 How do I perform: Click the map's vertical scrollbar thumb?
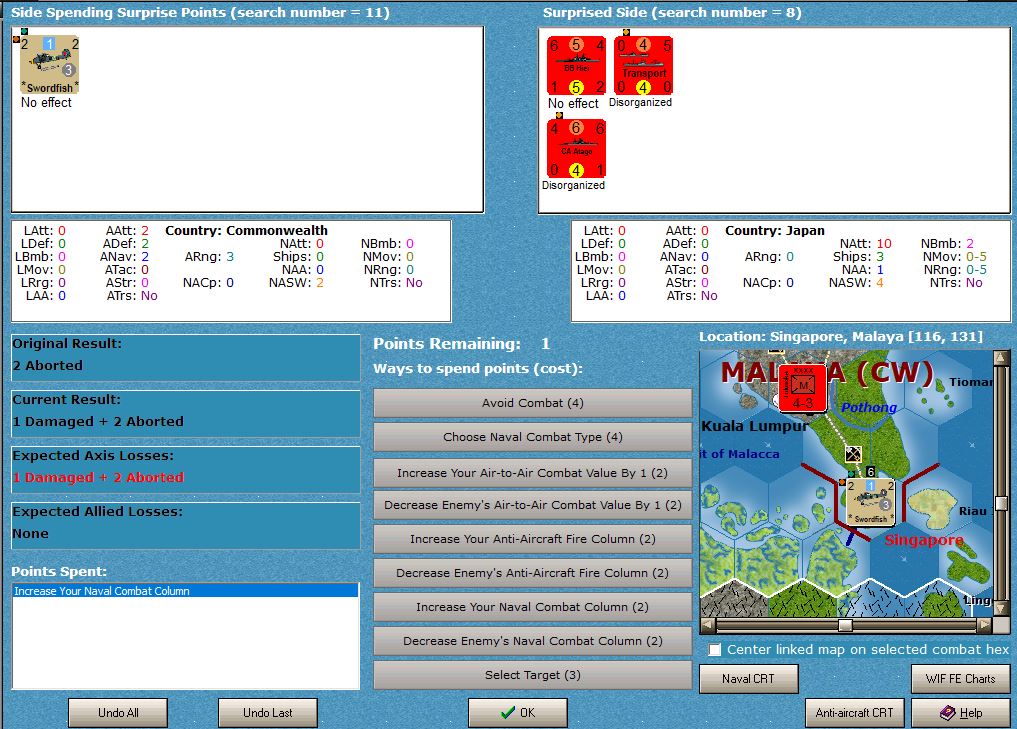pyautogui.click(x=1001, y=503)
